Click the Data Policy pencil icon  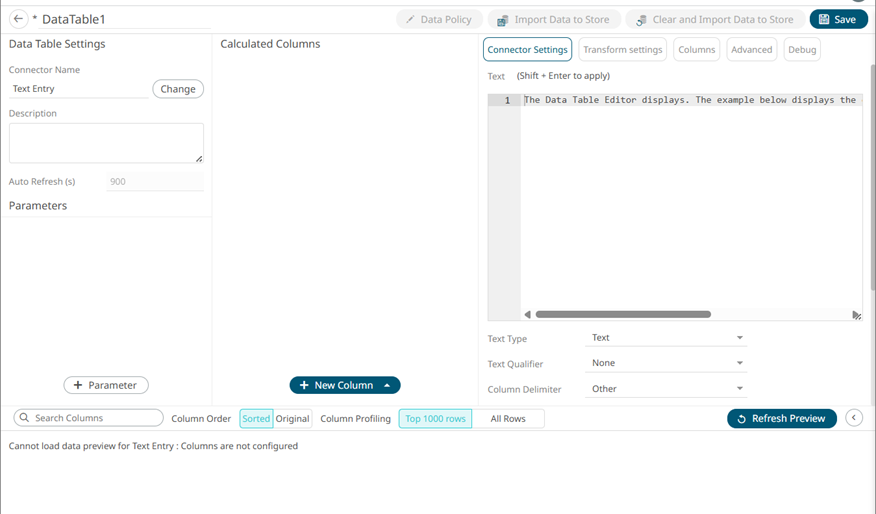(410, 20)
